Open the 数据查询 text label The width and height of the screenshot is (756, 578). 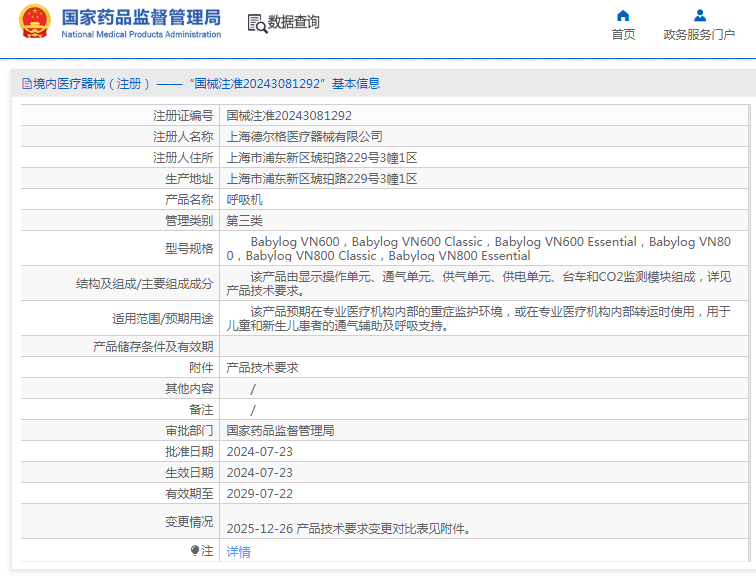click(294, 22)
